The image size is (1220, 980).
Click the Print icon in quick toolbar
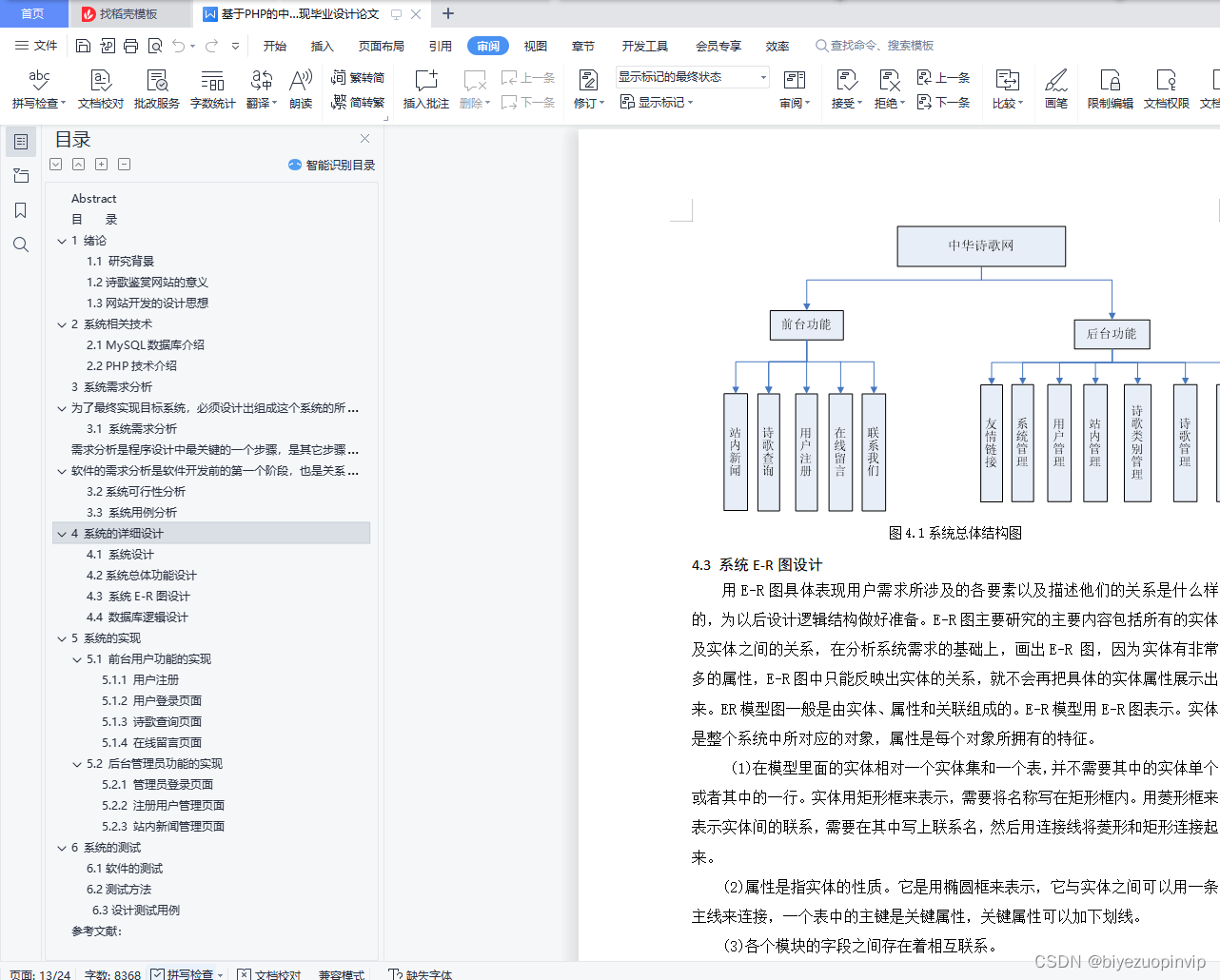[x=130, y=46]
